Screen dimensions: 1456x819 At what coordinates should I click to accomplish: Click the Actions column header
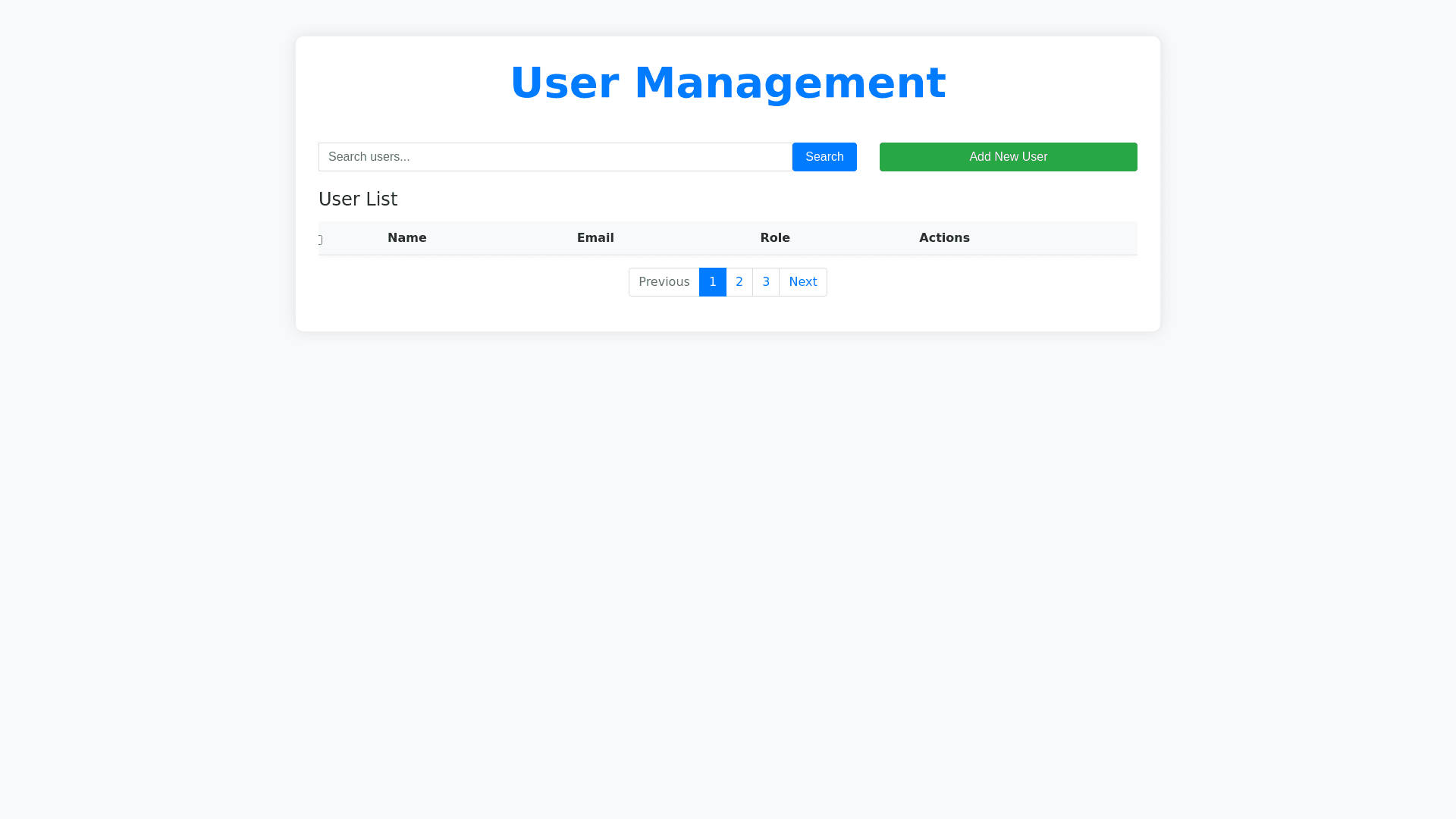[x=944, y=237]
